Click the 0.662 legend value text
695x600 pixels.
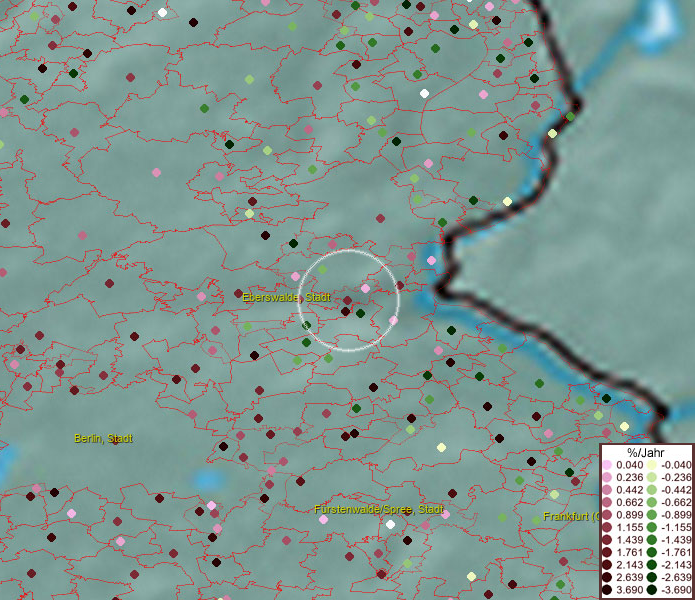coord(630,503)
